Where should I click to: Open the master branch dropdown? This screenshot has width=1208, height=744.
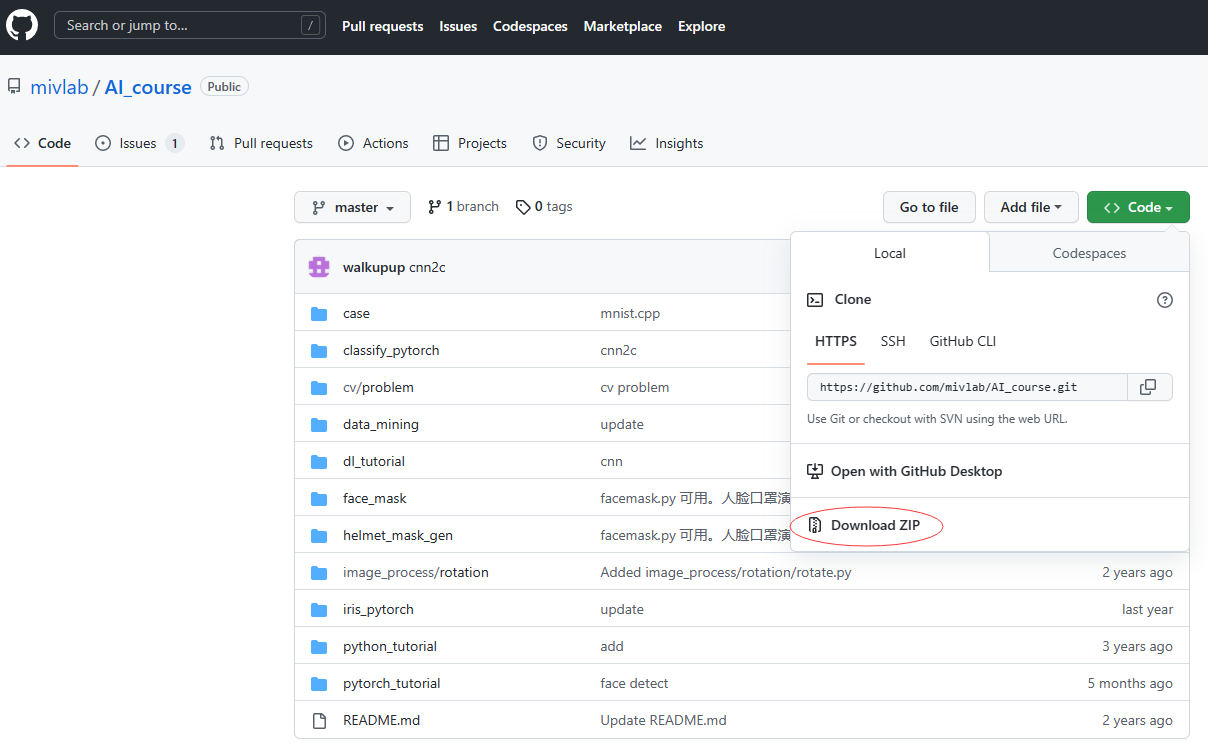tap(352, 207)
